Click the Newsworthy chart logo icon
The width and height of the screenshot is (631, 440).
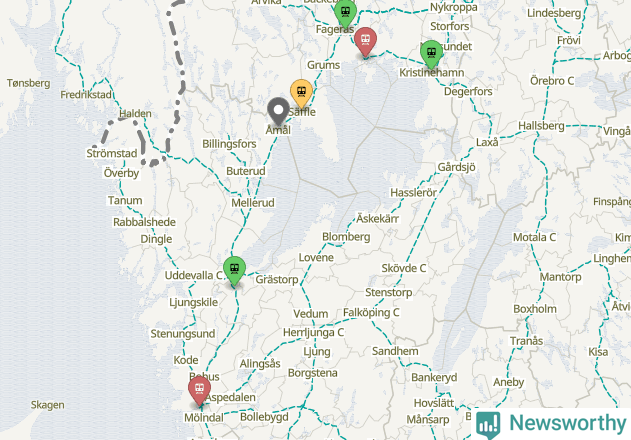488,425
